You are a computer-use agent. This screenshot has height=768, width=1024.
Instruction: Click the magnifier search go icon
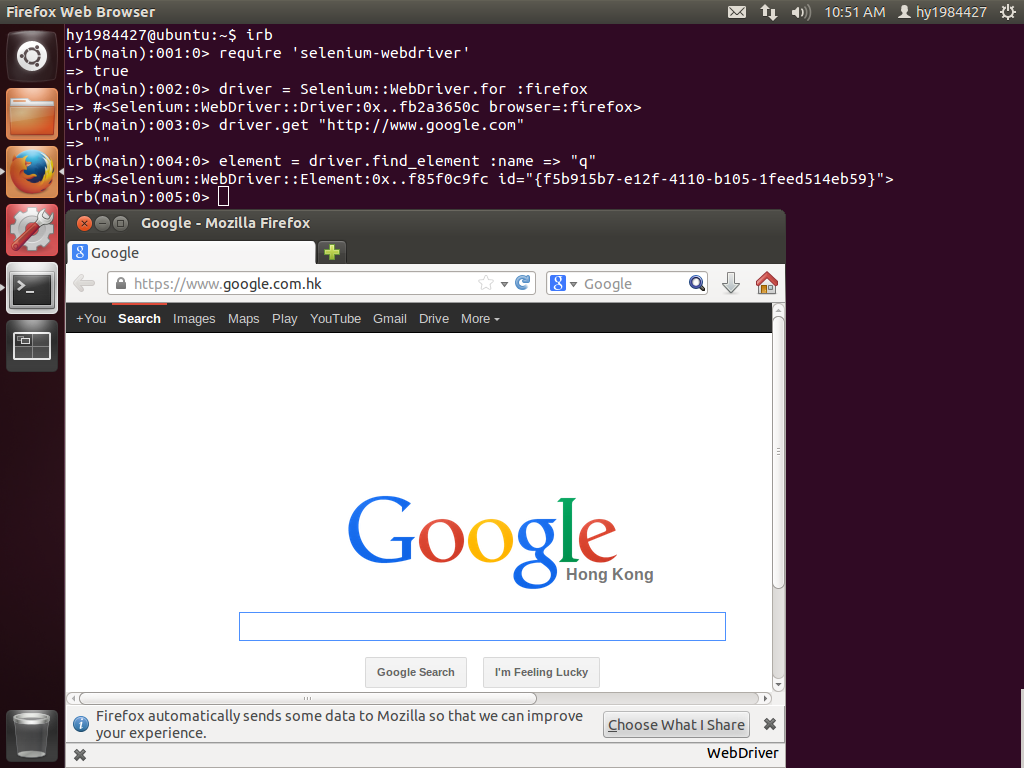pyautogui.click(x=697, y=283)
